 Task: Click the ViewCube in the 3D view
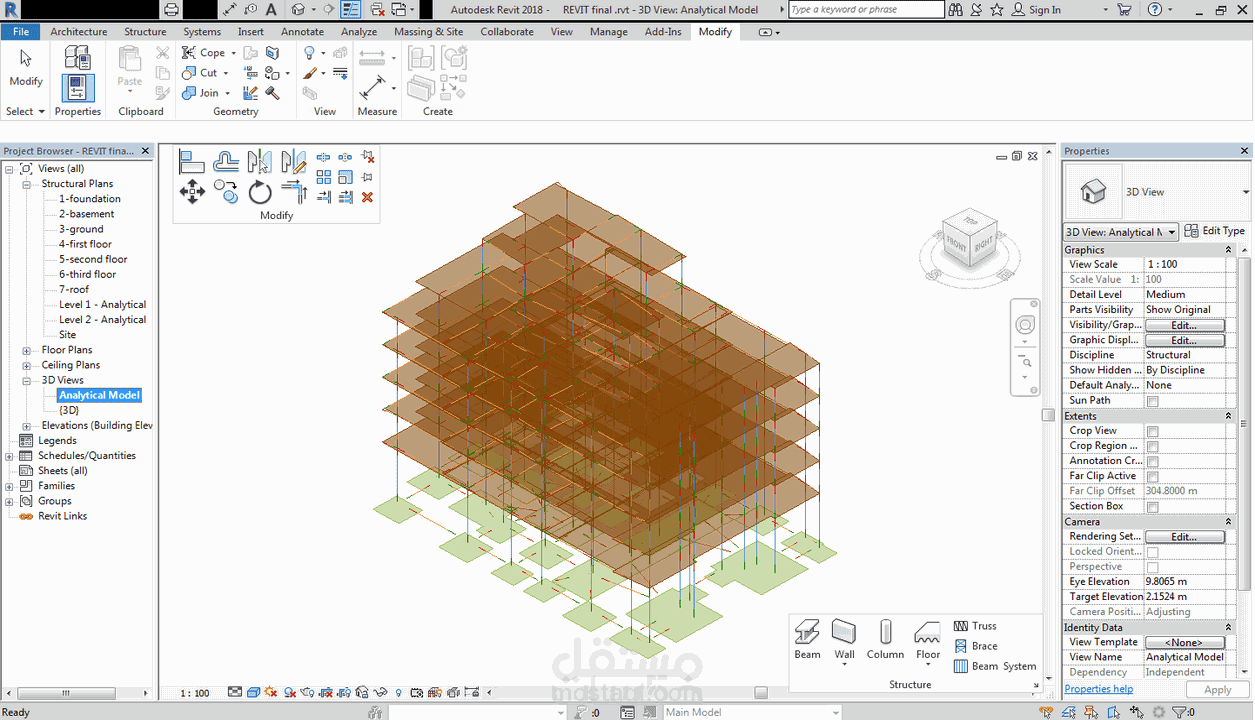(x=968, y=240)
